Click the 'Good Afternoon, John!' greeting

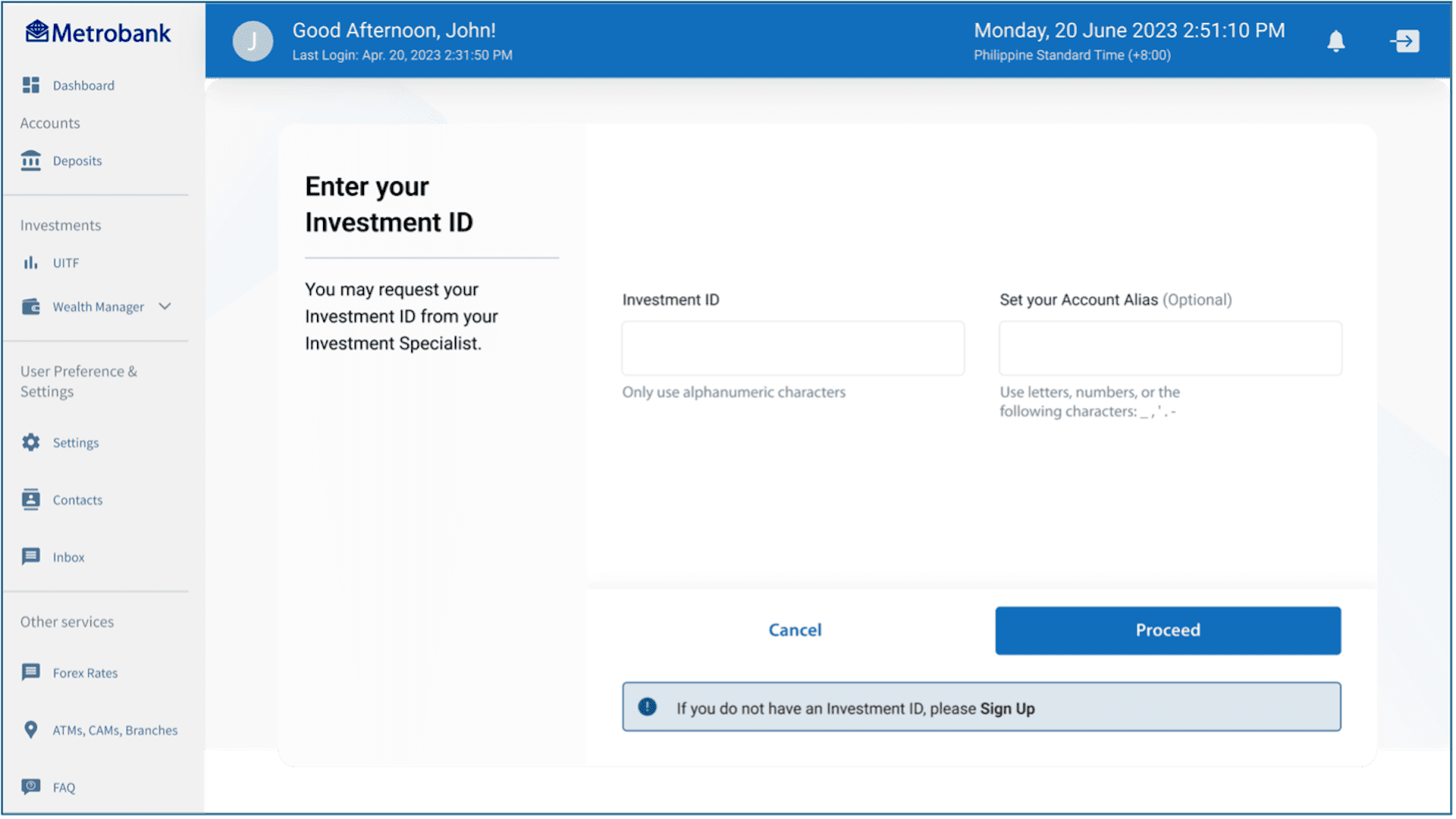point(394,30)
